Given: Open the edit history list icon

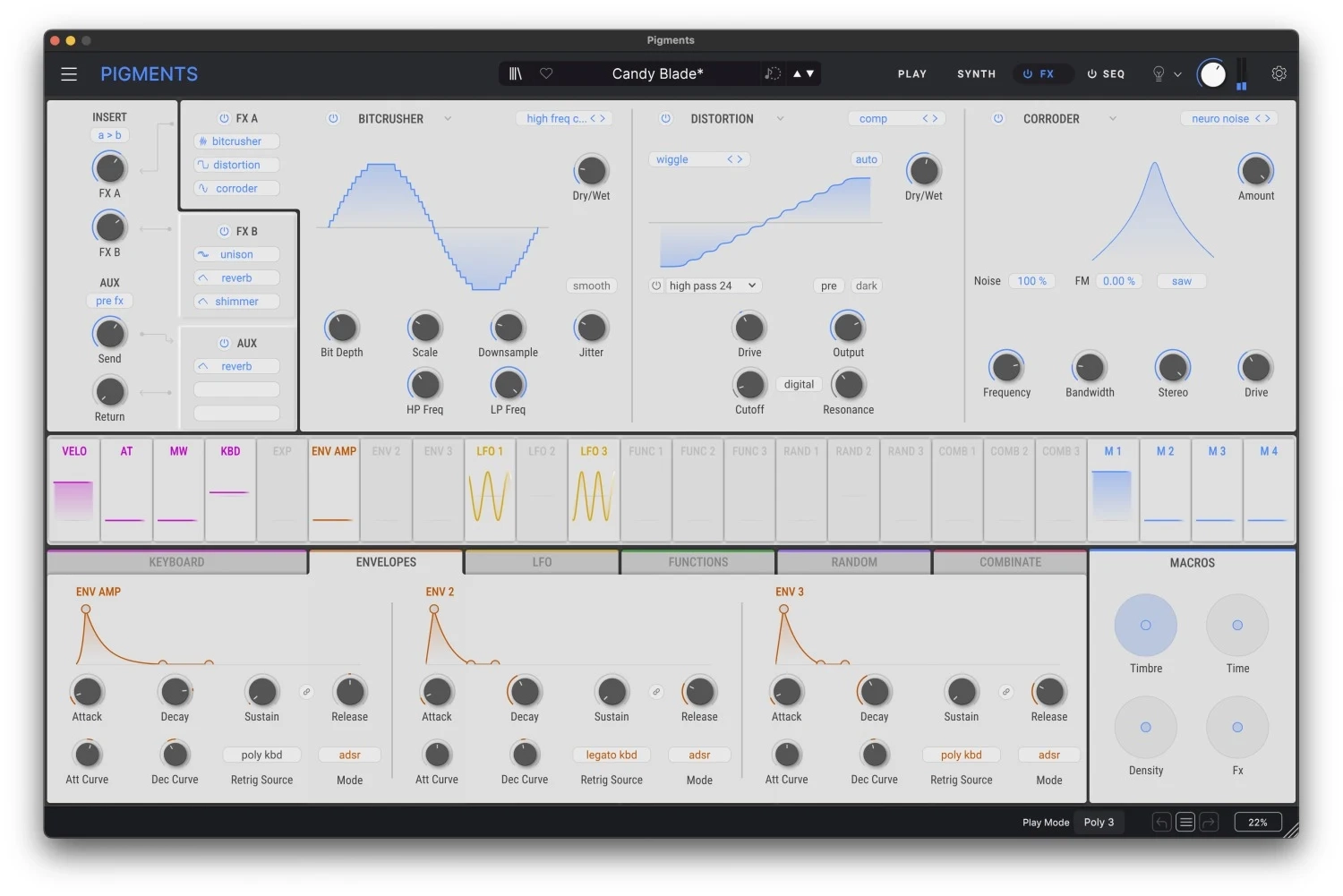Looking at the screenshot, I should point(1185,822).
